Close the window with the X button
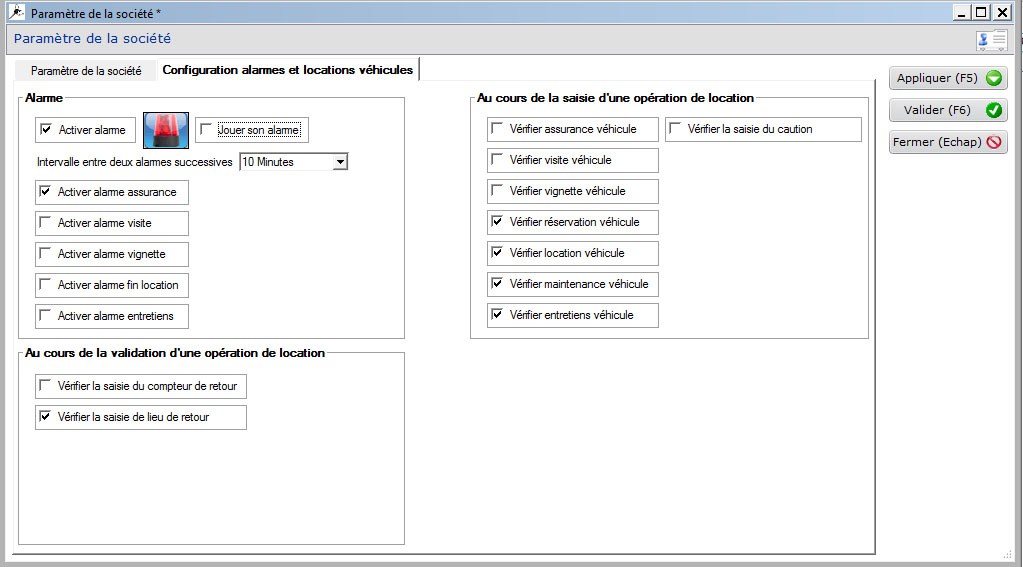The height and width of the screenshot is (567, 1023). click(1002, 12)
